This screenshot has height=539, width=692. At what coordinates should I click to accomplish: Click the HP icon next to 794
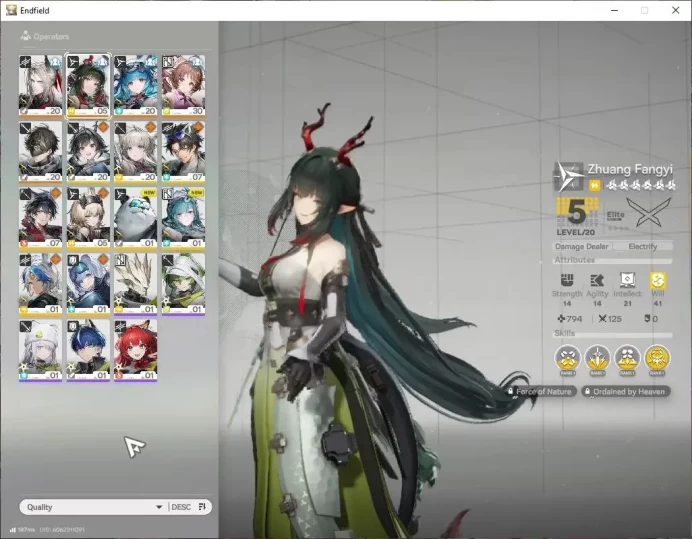tap(561, 318)
